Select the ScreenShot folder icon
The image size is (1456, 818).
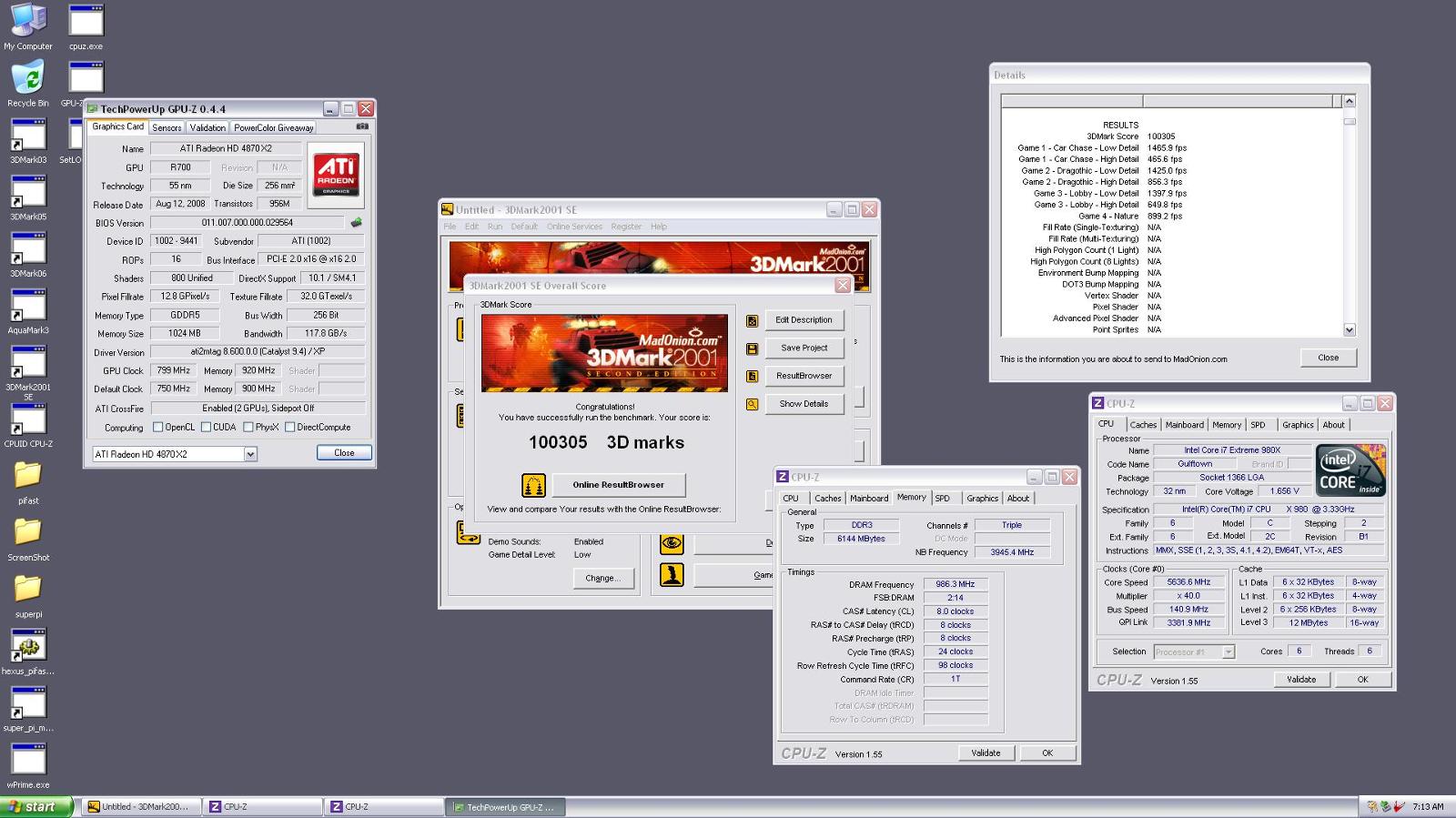click(28, 539)
